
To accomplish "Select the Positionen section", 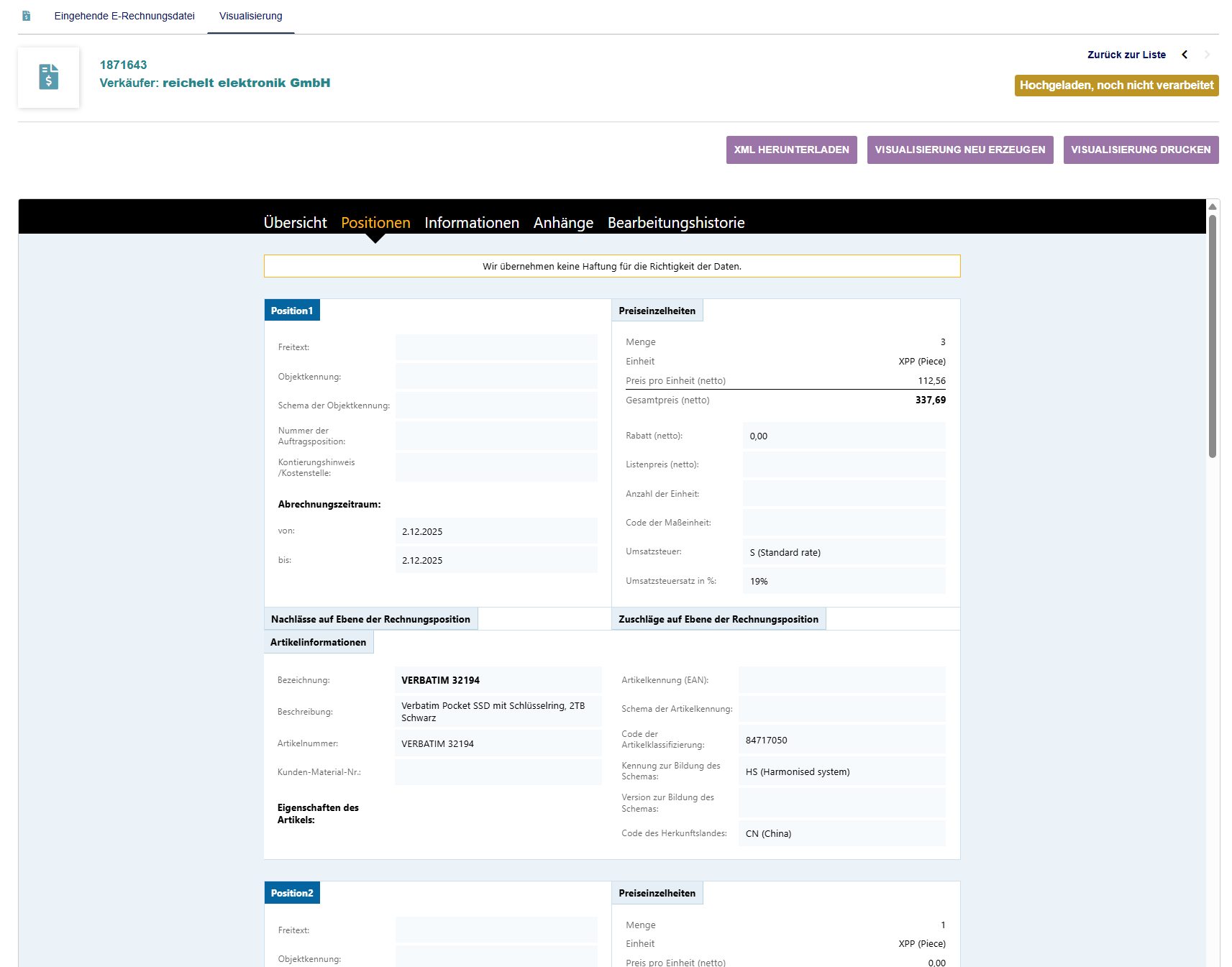I will 375,223.
